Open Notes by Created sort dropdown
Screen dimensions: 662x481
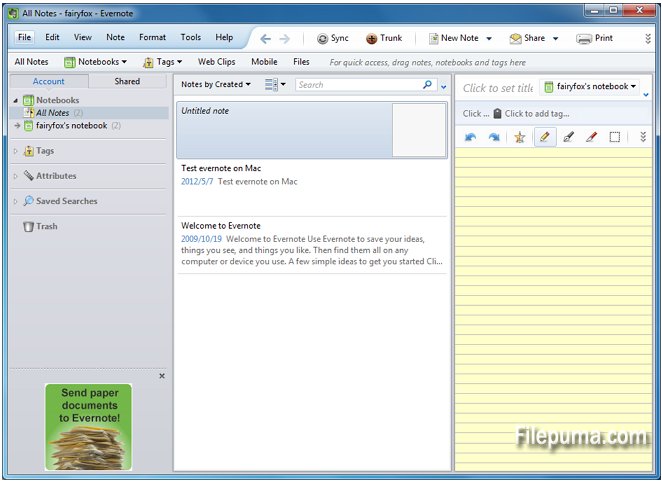(x=216, y=84)
